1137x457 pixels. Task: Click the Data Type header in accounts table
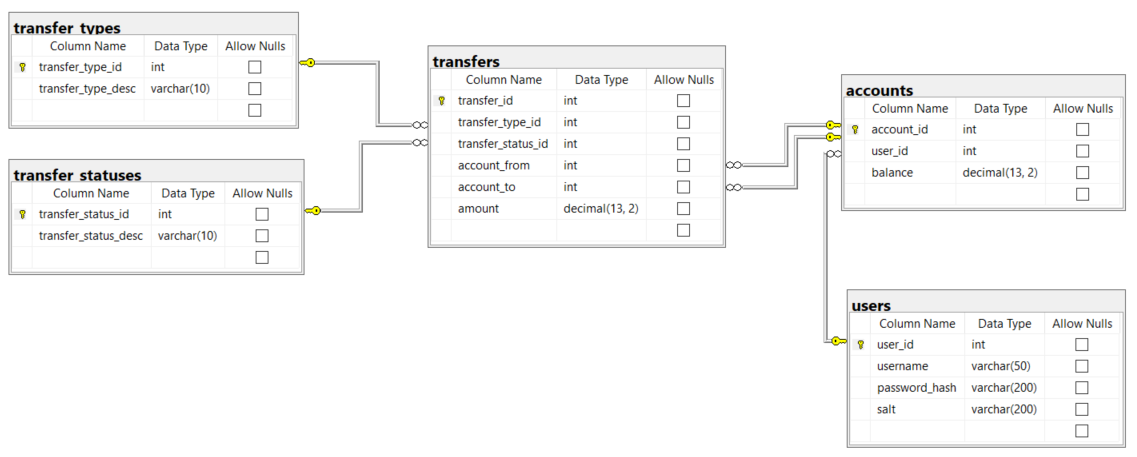click(1001, 109)
